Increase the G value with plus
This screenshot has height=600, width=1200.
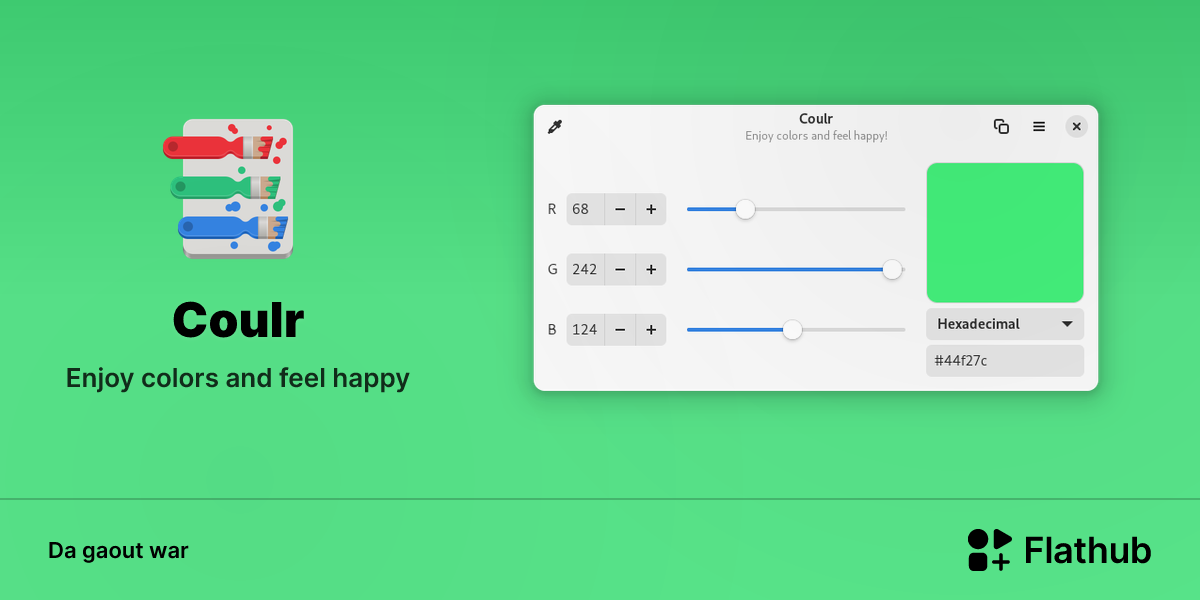pos(651,269)
